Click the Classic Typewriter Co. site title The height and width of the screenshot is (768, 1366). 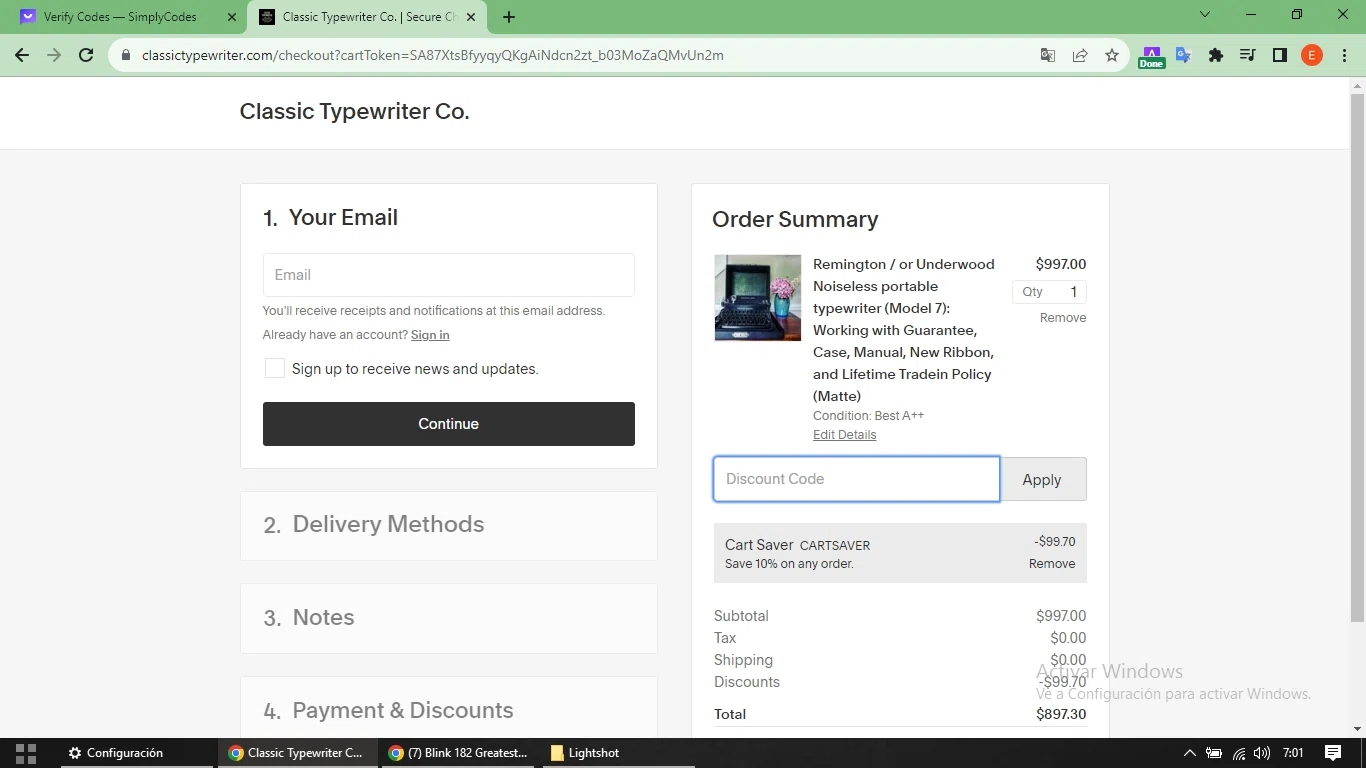click(354, 111)
